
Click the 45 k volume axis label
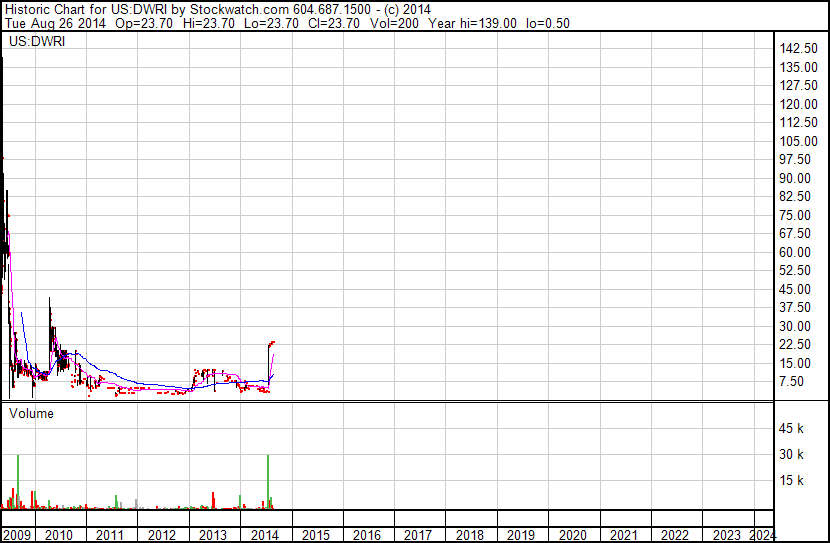tap(791, 428)
